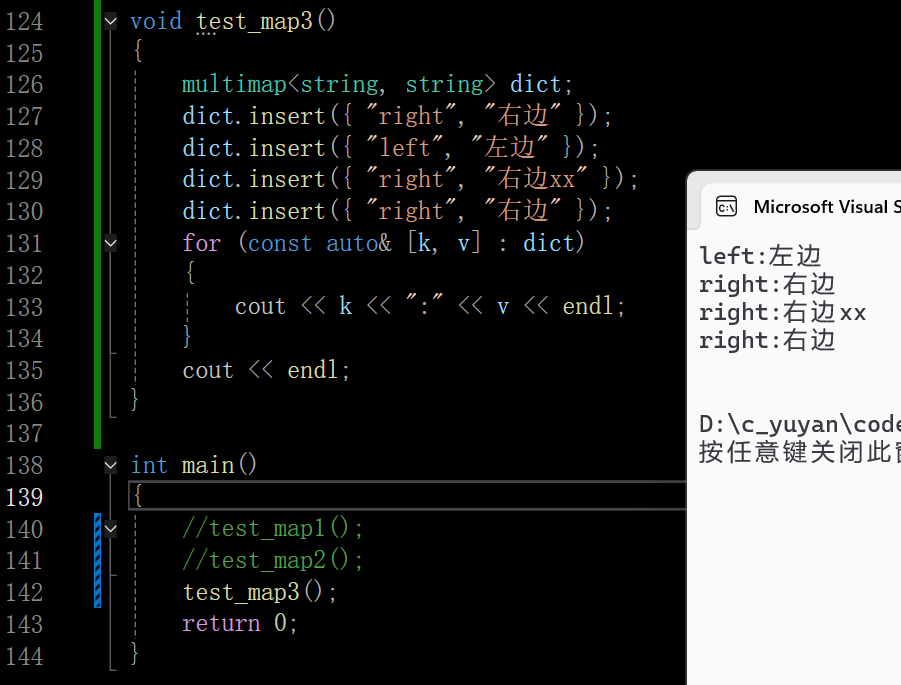Click the //test_map1(); comment
This screenshot has width=901, height=685.
coord(272,528)
